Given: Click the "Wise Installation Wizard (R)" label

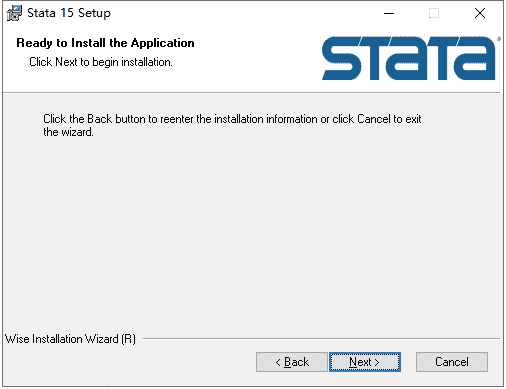Looking at the screenshot, I should (x=70, y=339).
